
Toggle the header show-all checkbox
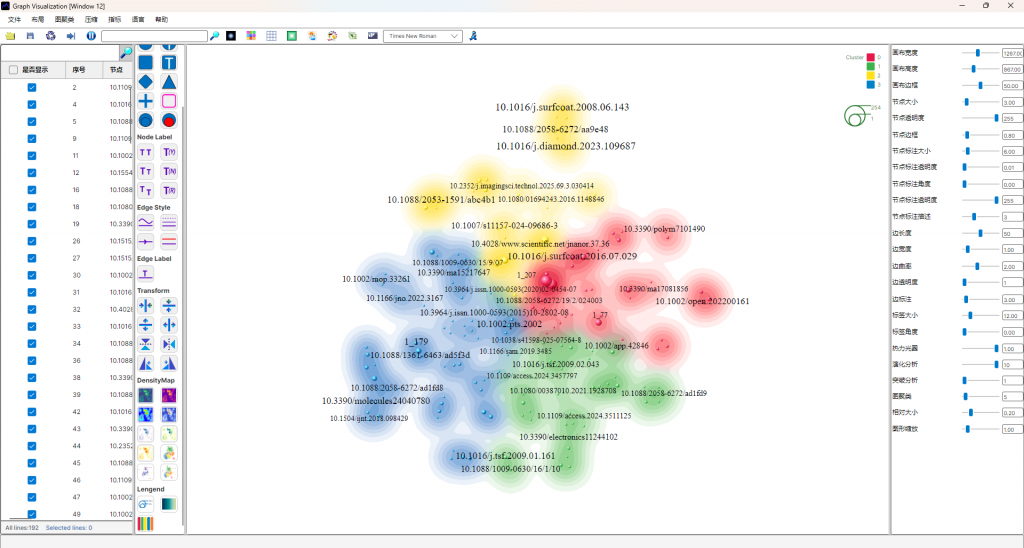tap(13, 70)
